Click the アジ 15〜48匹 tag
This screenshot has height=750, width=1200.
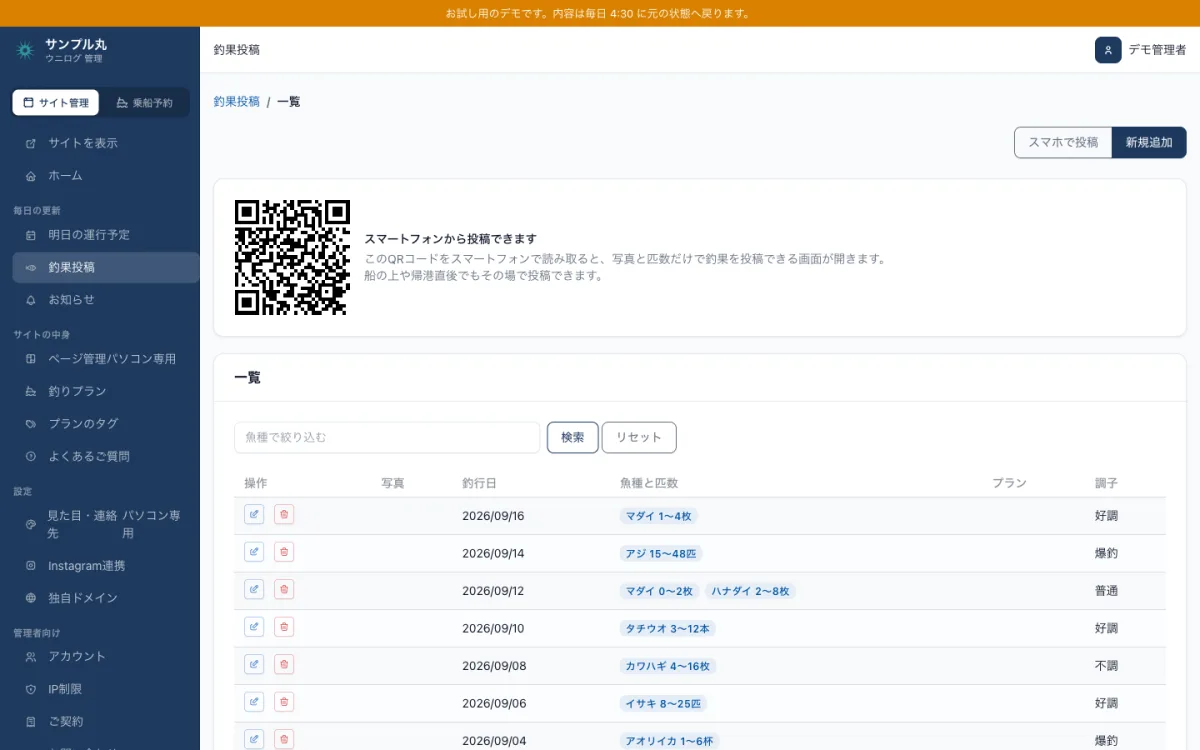coord(662,554)
